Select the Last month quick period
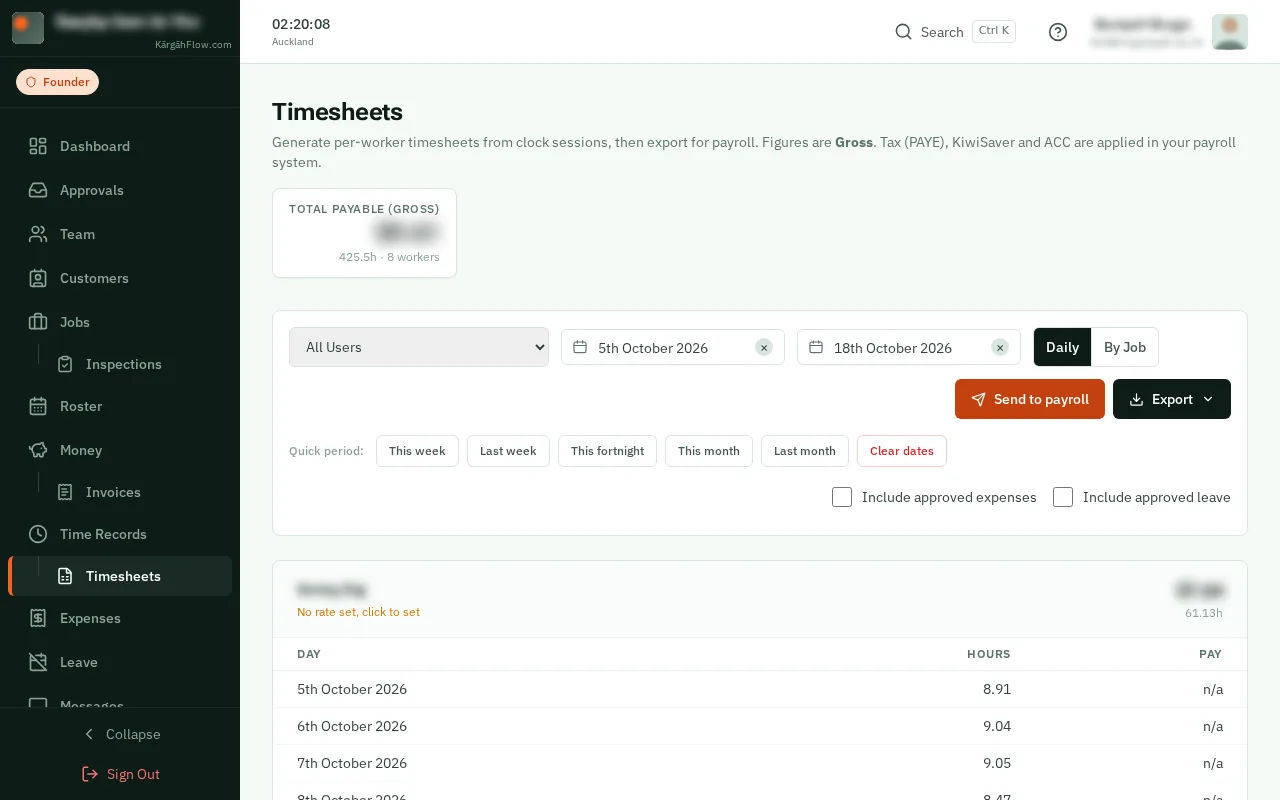Viewport: 1280px width, 800px height. [805, 451]
